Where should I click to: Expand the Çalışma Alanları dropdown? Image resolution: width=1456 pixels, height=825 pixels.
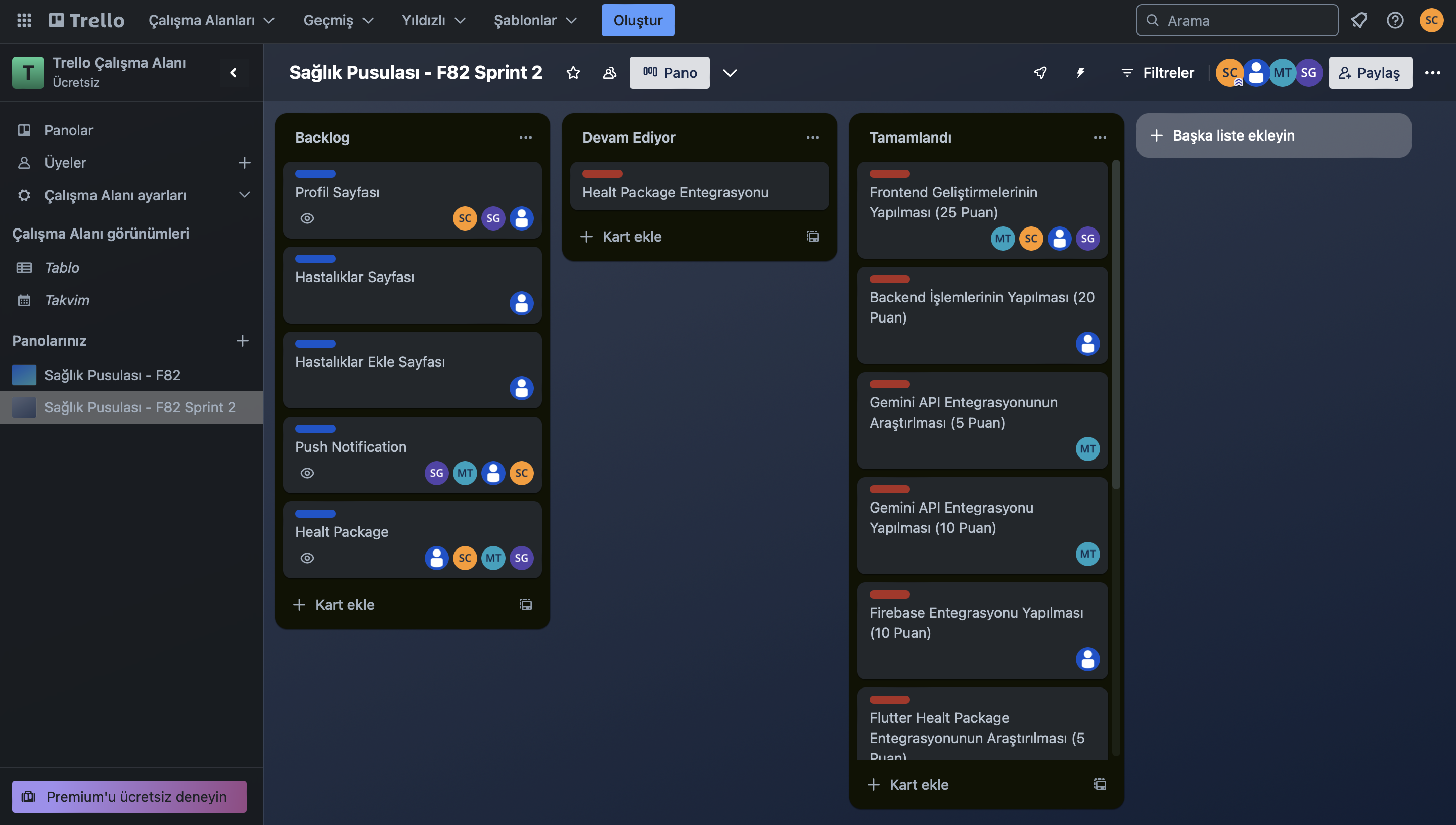pos(211,20)
